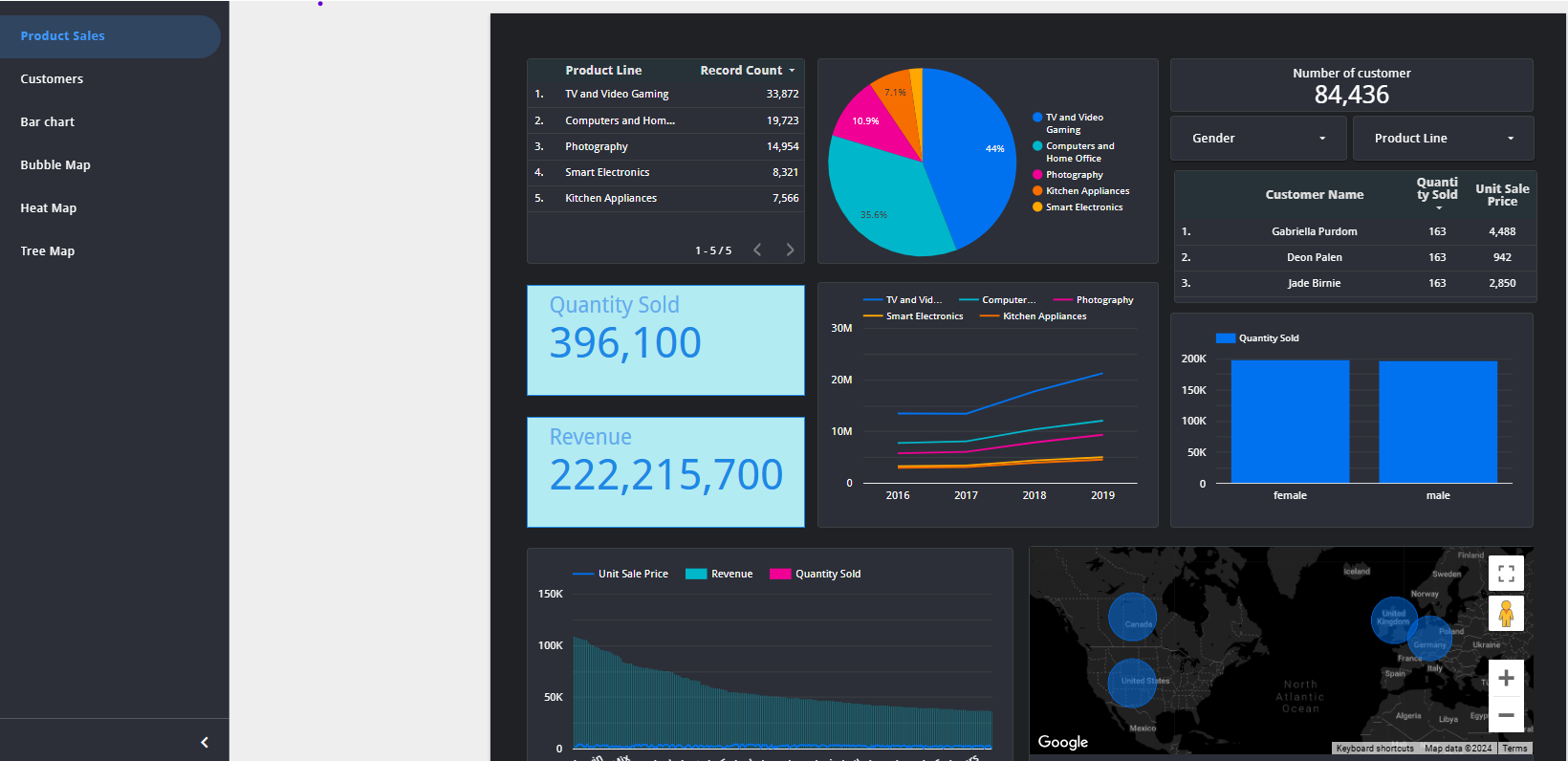Zoom in on the Google map
Viewport: 1568px width, 761px height.
pos(1506,678)
